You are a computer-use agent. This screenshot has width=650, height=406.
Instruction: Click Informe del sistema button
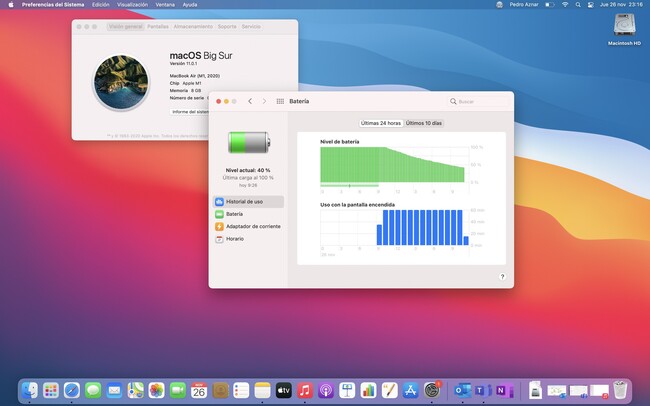pos(190,112)
